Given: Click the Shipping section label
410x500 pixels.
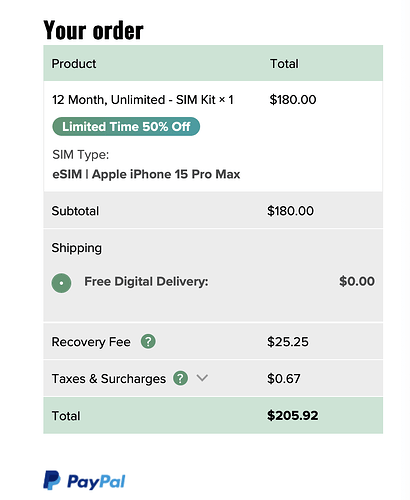Looking at the screenshot, I should [77, 248].
